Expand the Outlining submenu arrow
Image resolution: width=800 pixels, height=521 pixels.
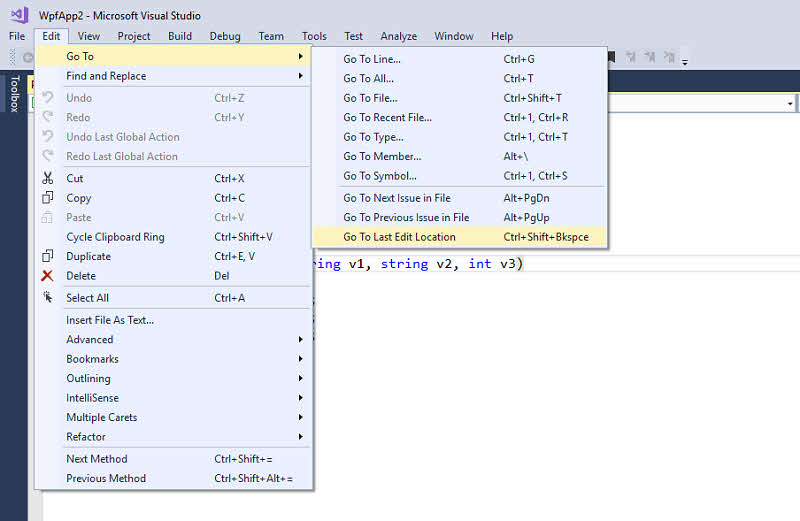[301, 378]
